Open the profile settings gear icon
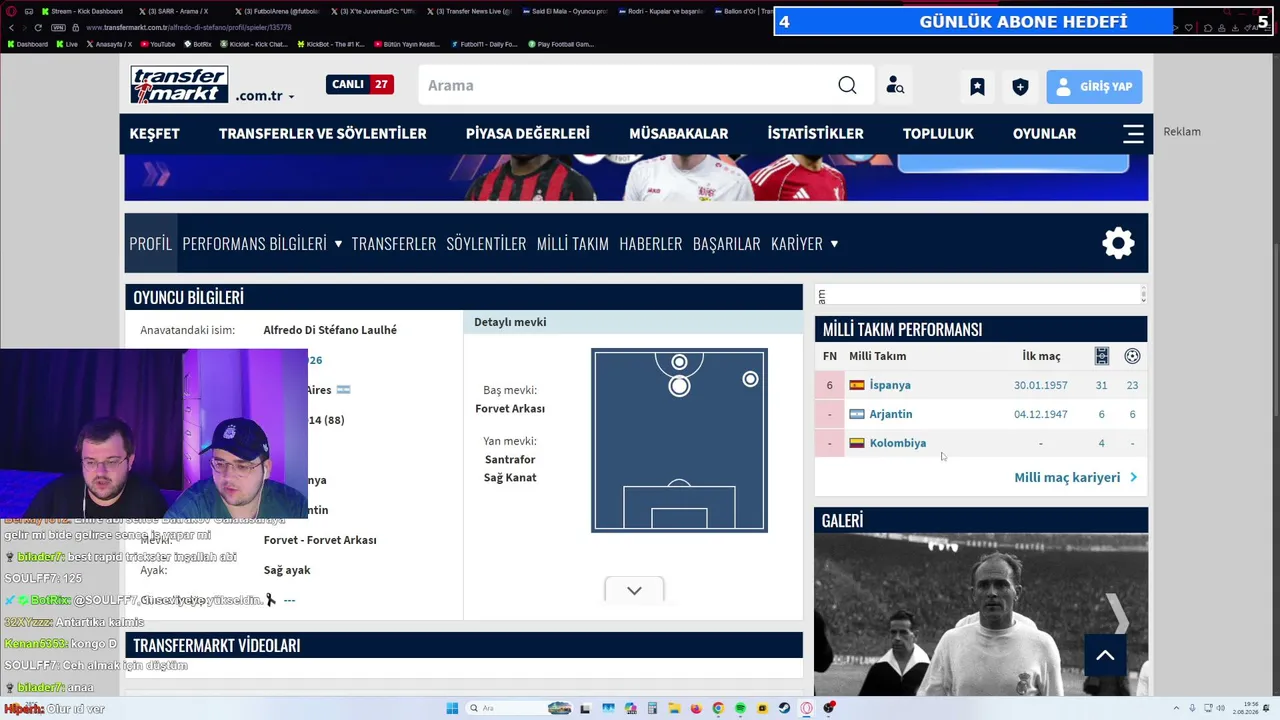Image resolution: width=1280 pixels, height=720 pixels. point(1118,243)
